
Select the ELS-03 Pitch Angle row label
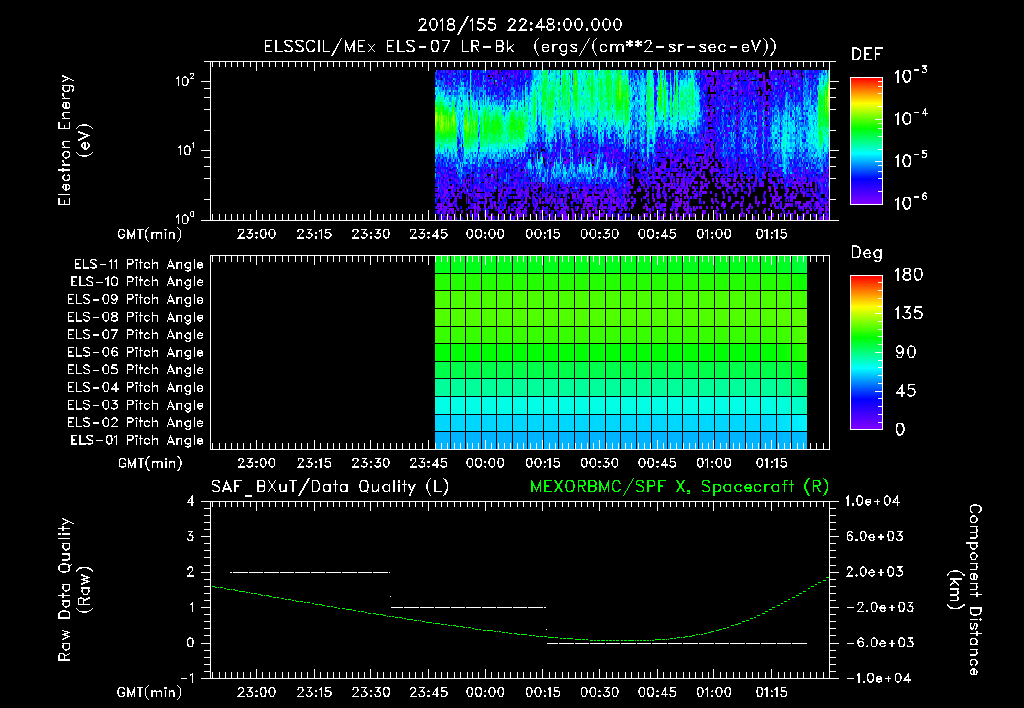click(x=136, y=406)
